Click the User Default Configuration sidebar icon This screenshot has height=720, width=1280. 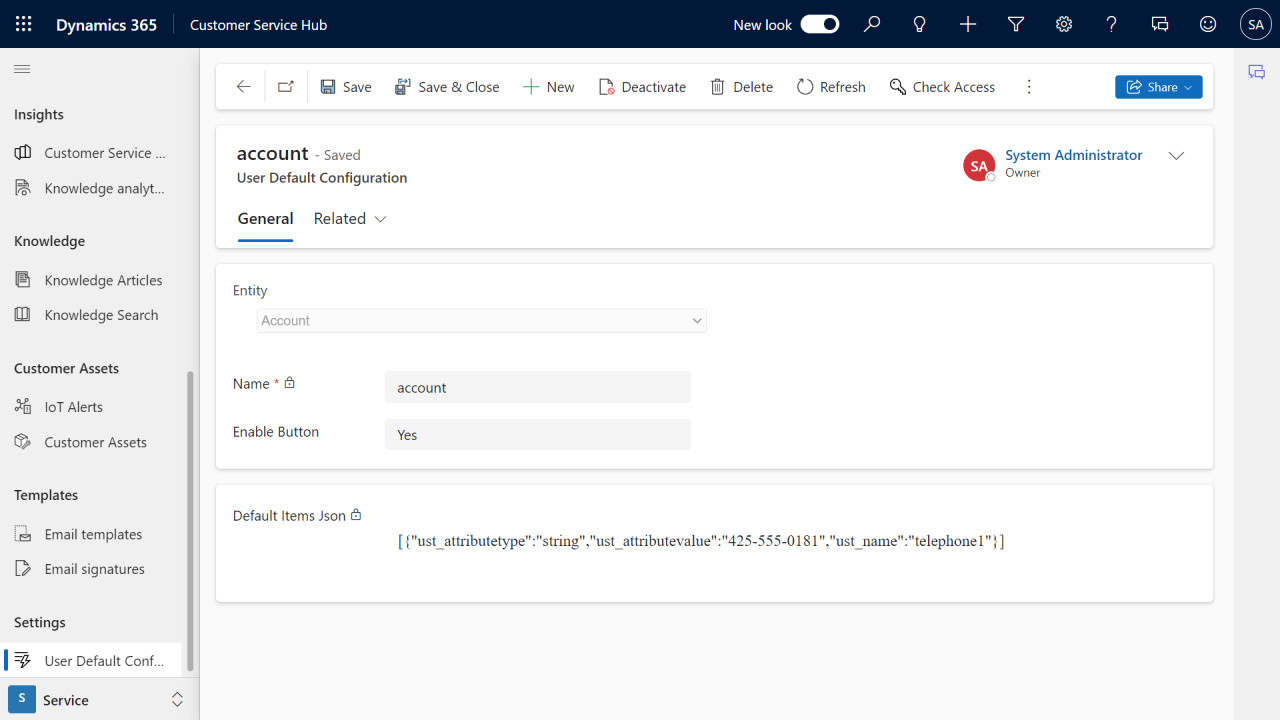click(x=23, y=661)
